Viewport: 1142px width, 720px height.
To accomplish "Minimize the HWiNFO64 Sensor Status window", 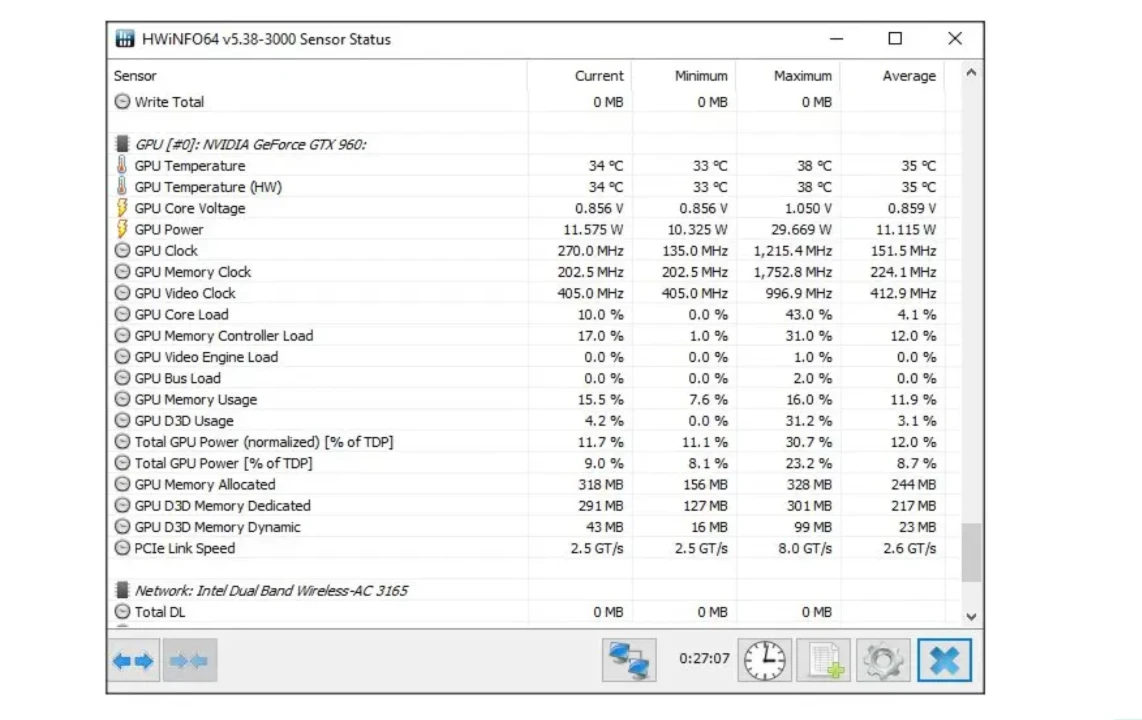I will tap(836, 39).
